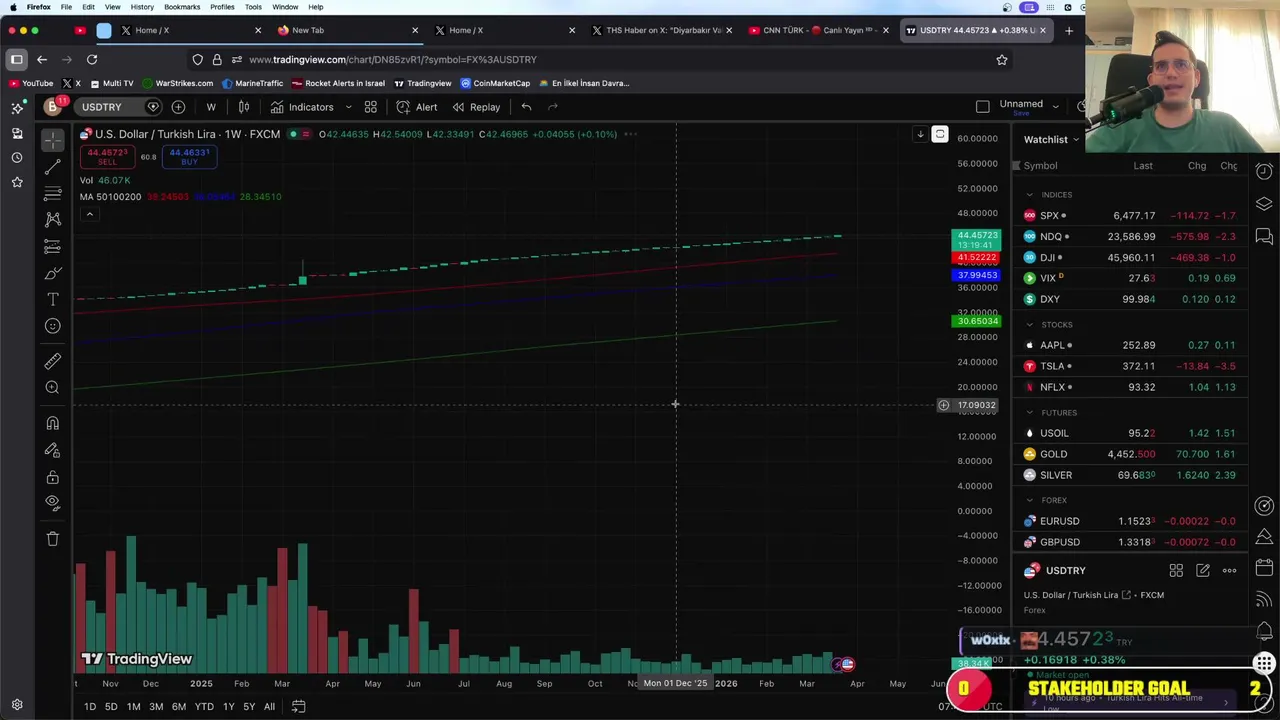1280x720 pixels.
Task: Open the W timeframe interval selector
Action: pos(211,107)
